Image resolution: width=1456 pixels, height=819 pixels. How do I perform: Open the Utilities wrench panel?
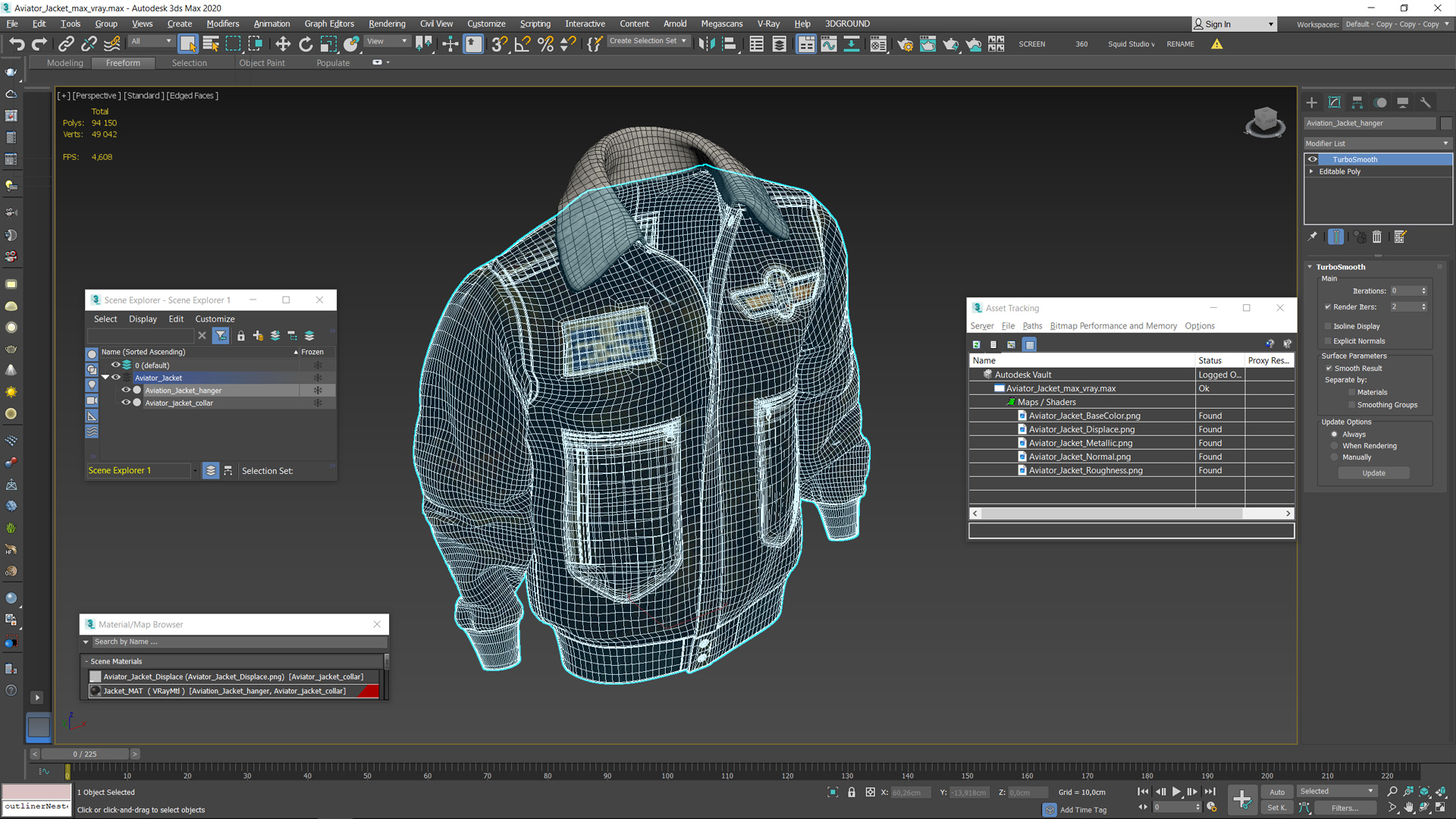[1426, 103]
